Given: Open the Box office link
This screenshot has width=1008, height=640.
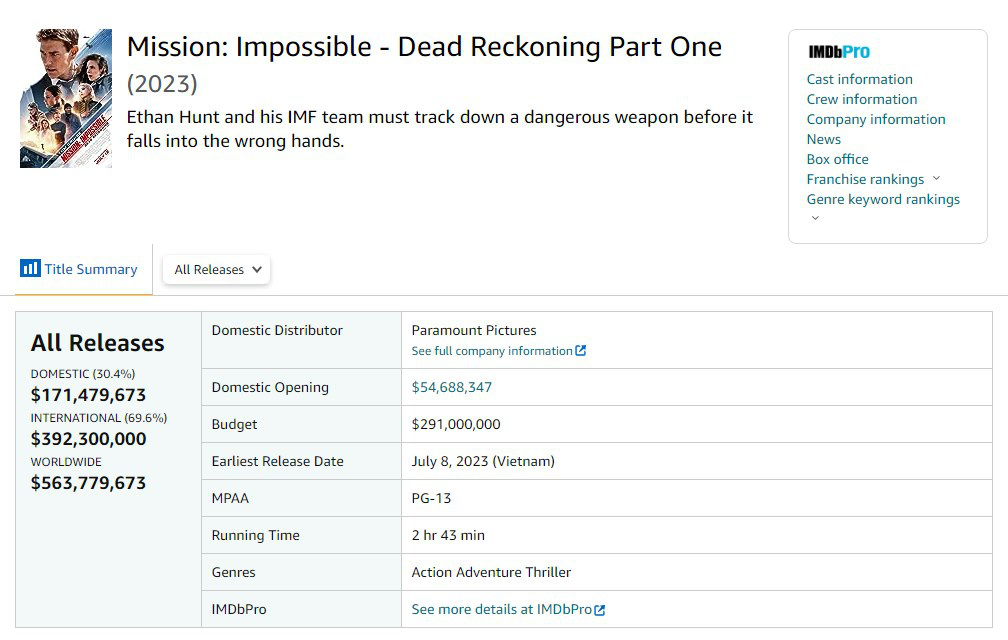Looking at the screenshot, I should click(x=837, y=159).
